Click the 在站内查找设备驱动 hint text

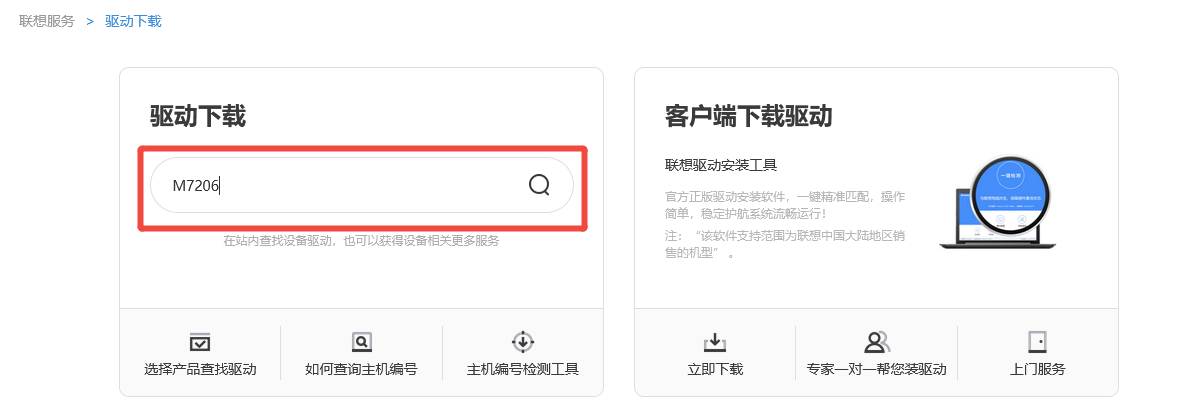pos(362,241)
